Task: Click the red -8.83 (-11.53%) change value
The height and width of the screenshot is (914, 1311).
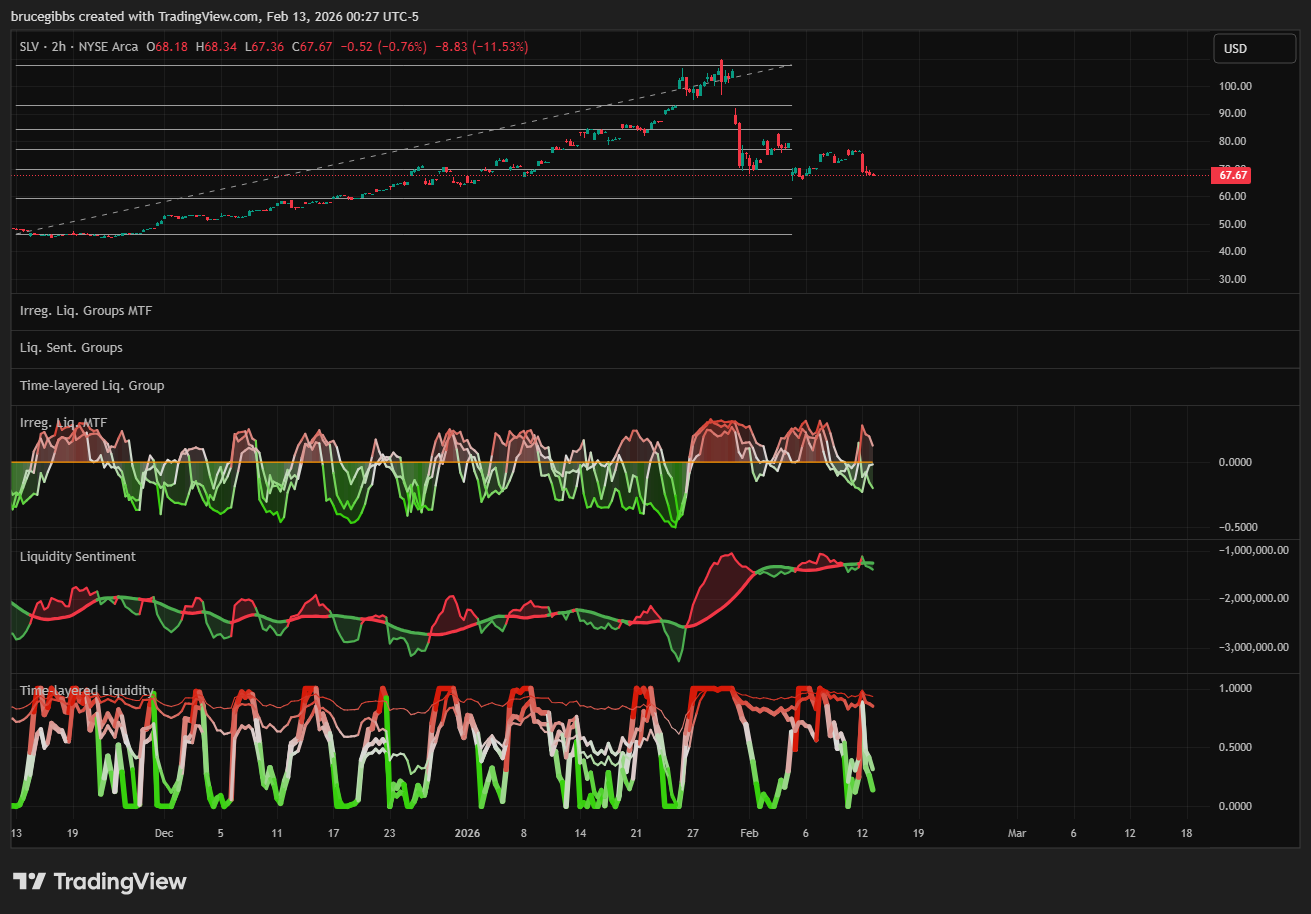Action: tap(483, 47)
